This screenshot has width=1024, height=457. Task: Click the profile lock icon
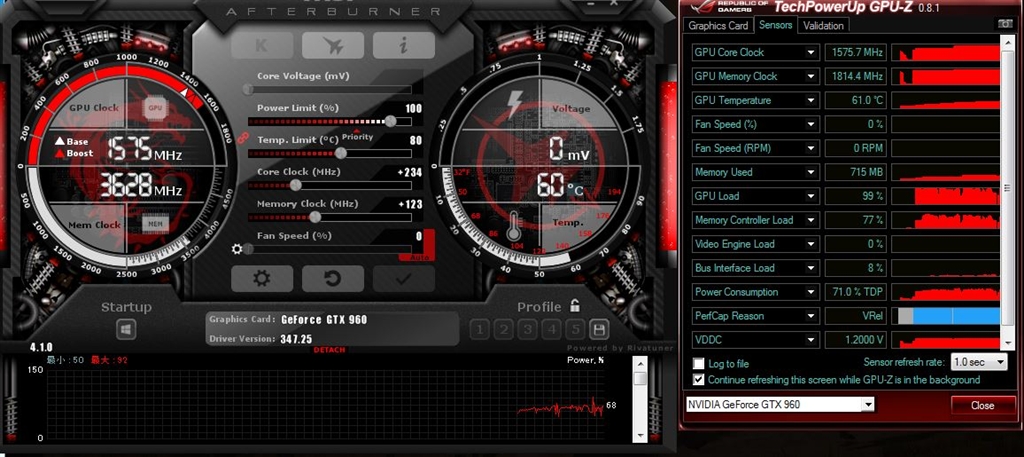[575, 306]
